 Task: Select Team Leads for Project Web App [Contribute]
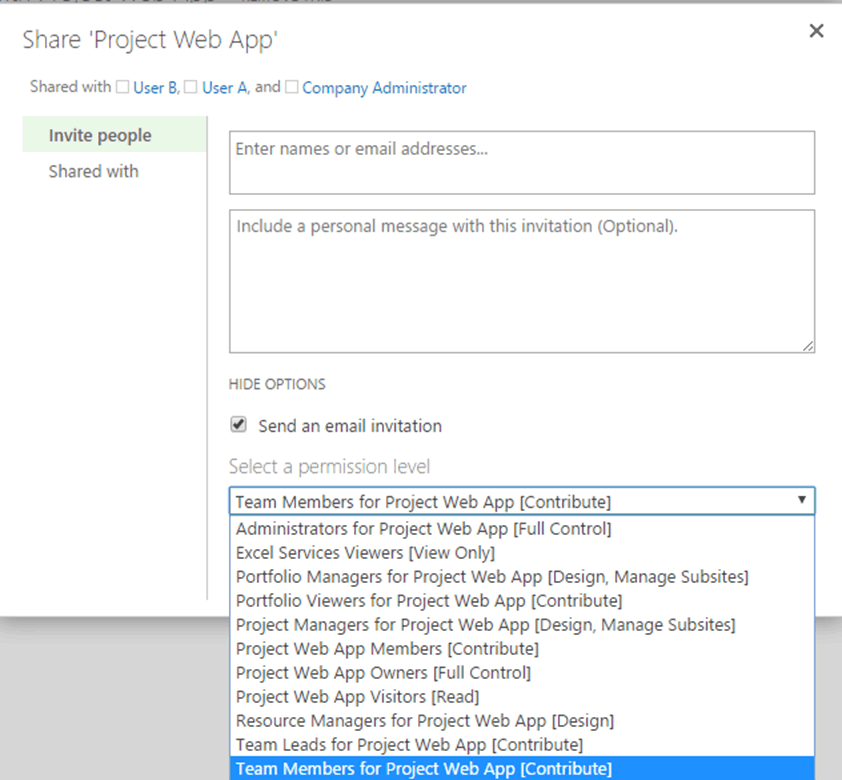pyautogui.click(x=522, y=745)
